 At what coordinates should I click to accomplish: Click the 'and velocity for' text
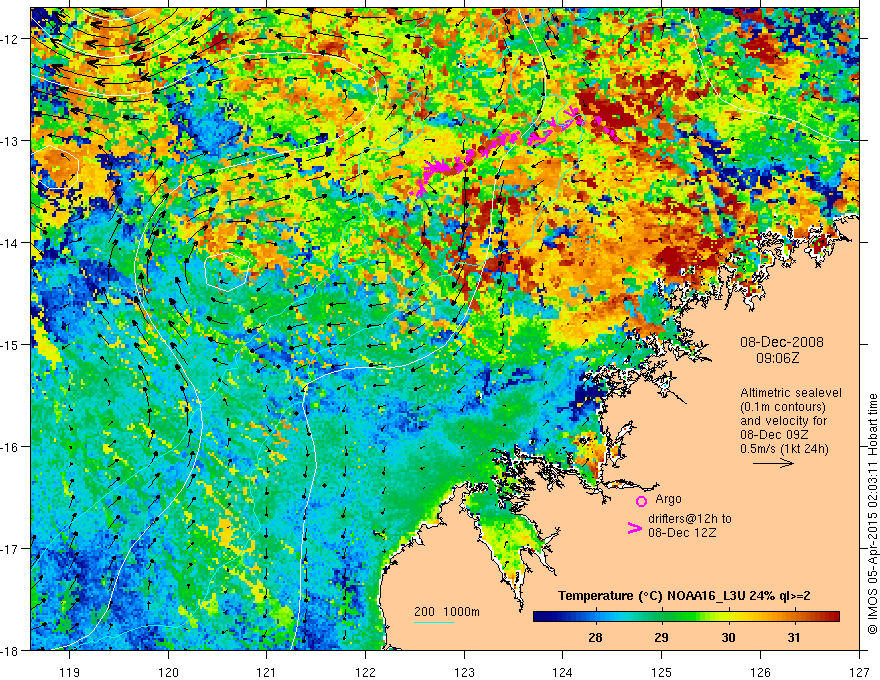pos(783,421)
